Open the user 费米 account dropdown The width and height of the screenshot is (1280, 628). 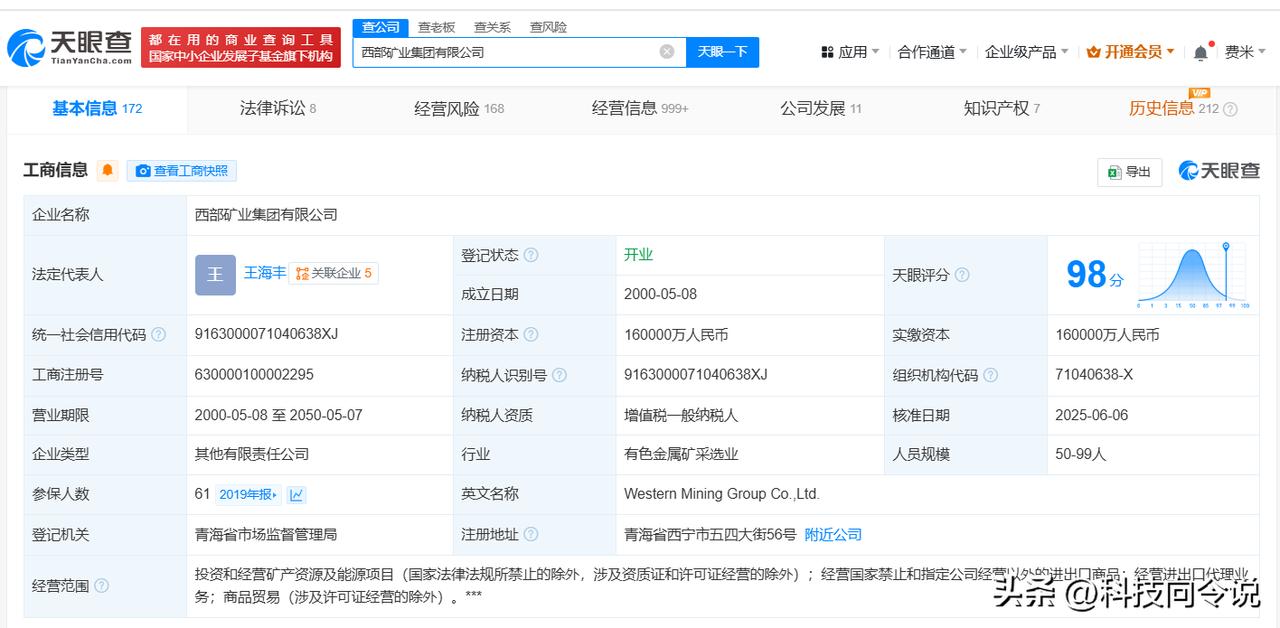click(x=1245, y=52)
